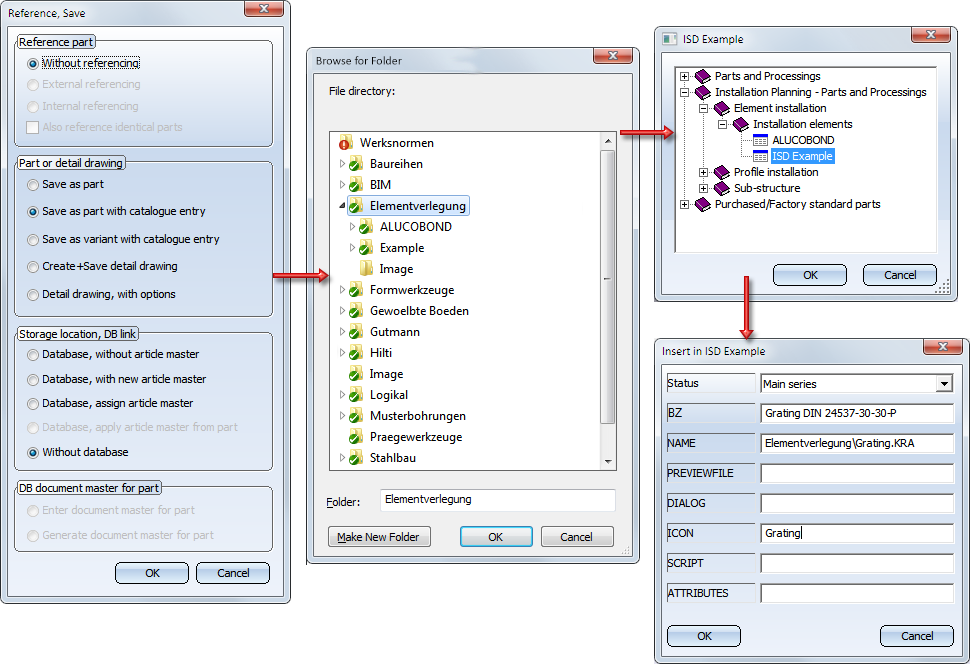The image size is (970, 664).
Task: Click the Folder name input field
Action: pyautogui.click(x=497, y=500)
